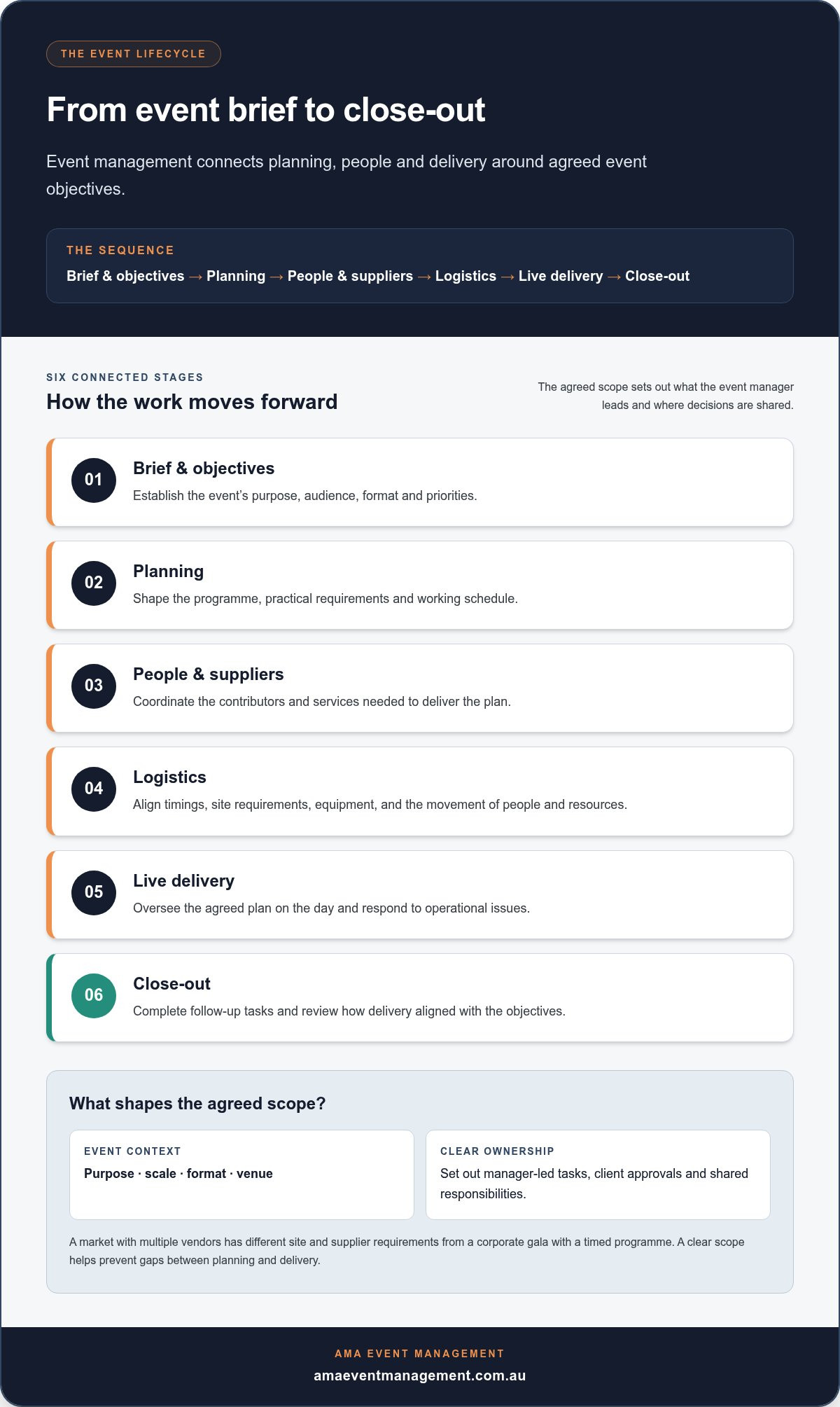Click AMA EVENT MANAGEMENT footer label
840x1407 pixels.
click(x=420, y=1354)
